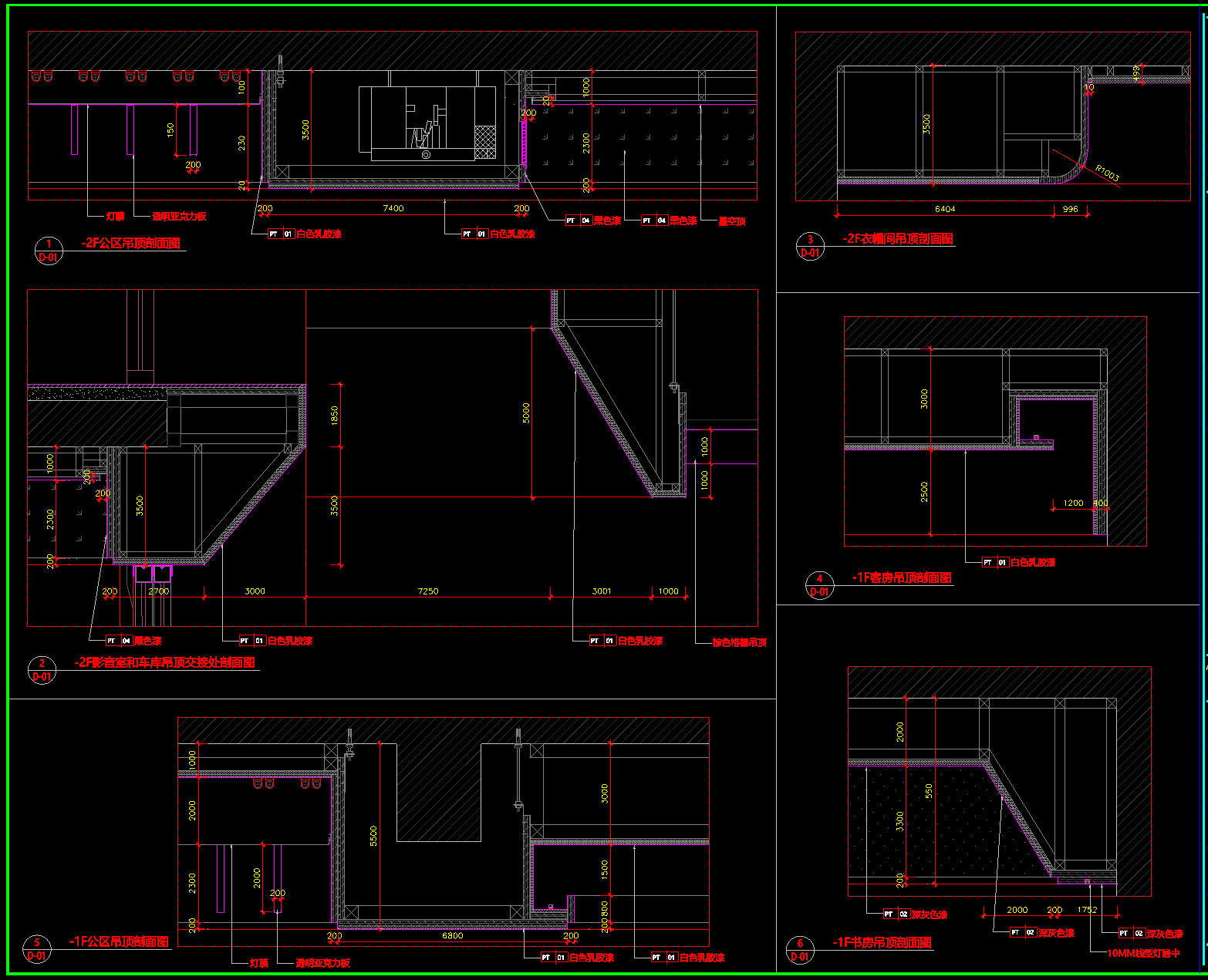Image resolution: width=1208 pixels, height=980 pixels.
Task: Select the air conditioner unit in section 1
Action: click(427, 123)
